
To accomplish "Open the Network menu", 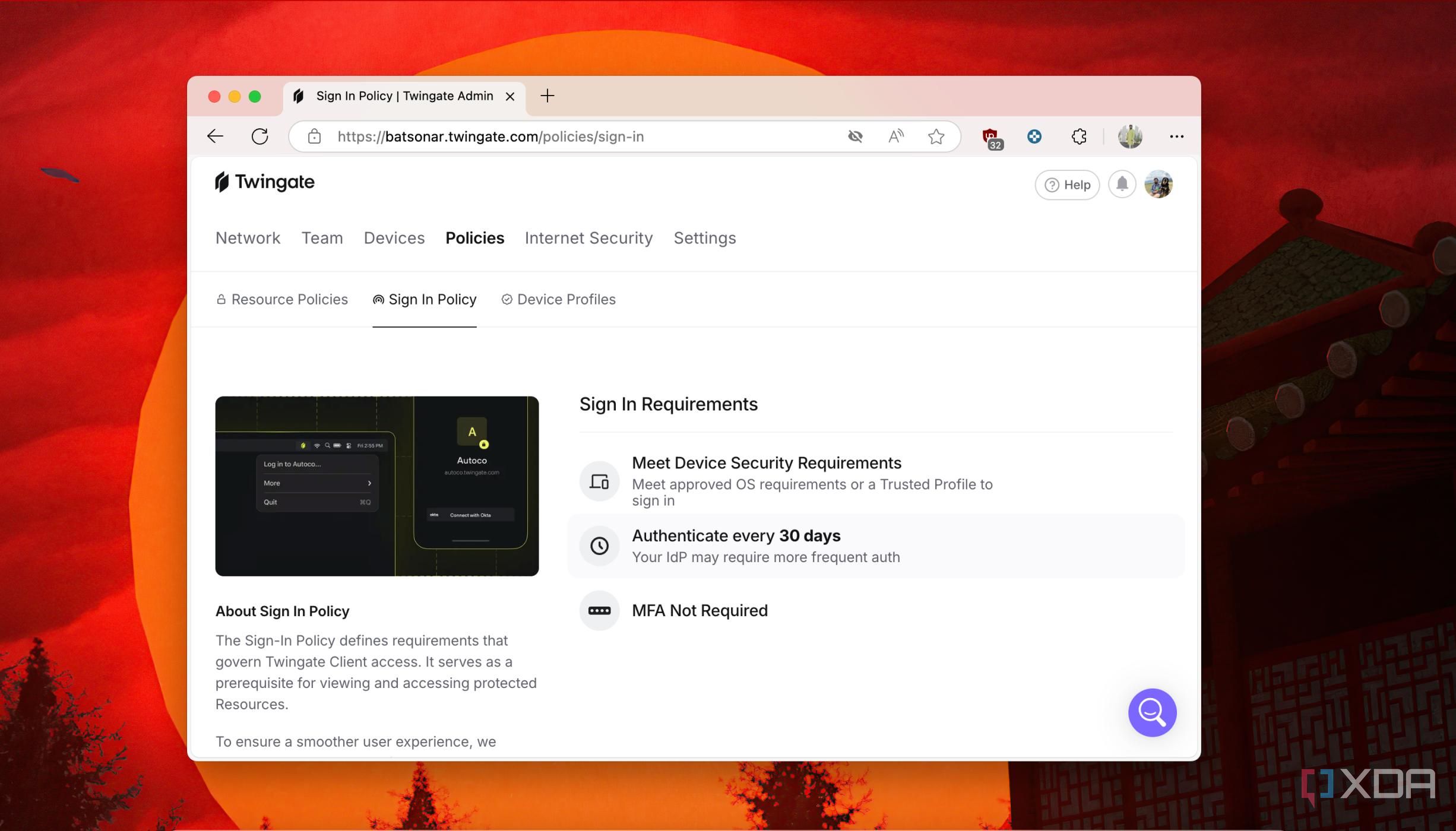I will (248, 238).
